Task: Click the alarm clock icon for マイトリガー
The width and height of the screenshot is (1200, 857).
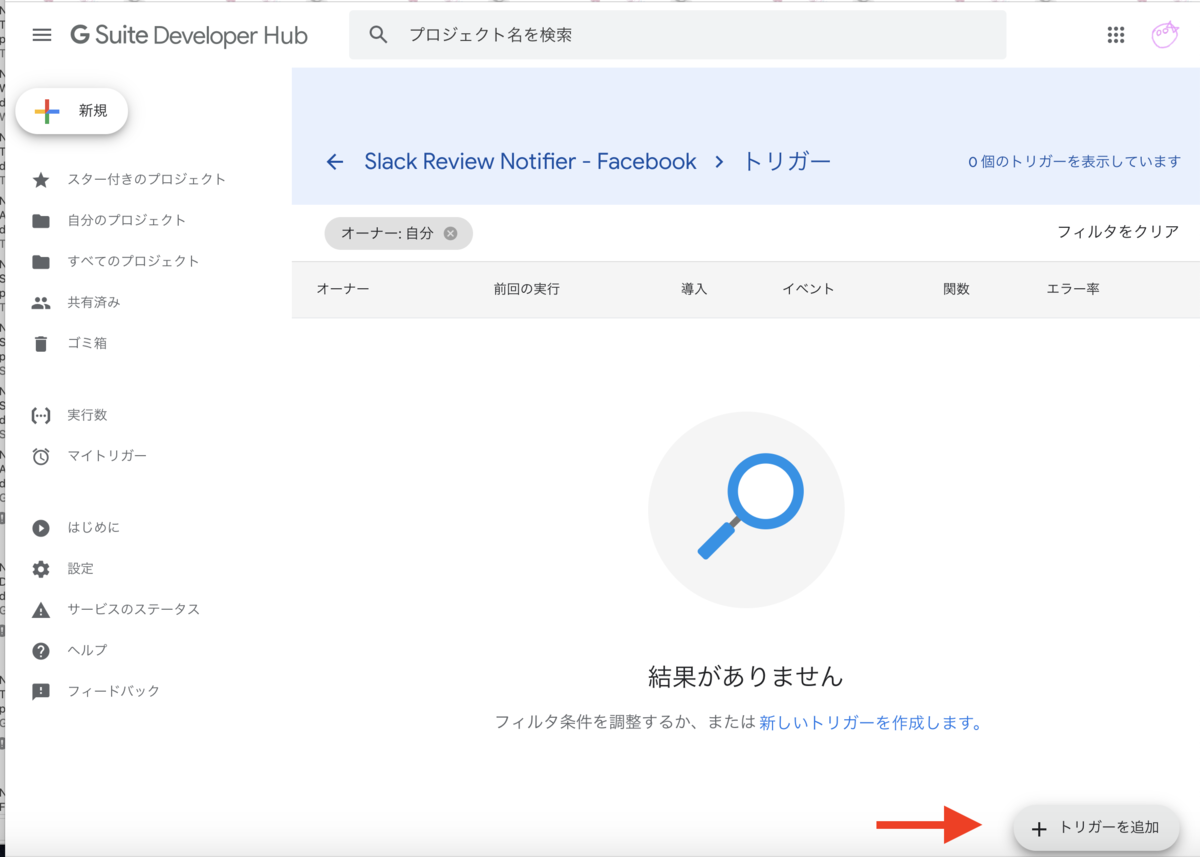Action: (41, 457)
